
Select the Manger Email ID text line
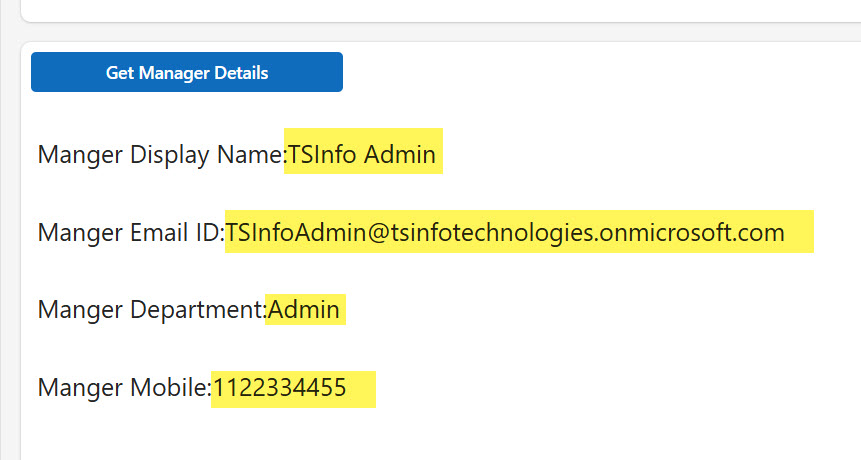(411, 232)
